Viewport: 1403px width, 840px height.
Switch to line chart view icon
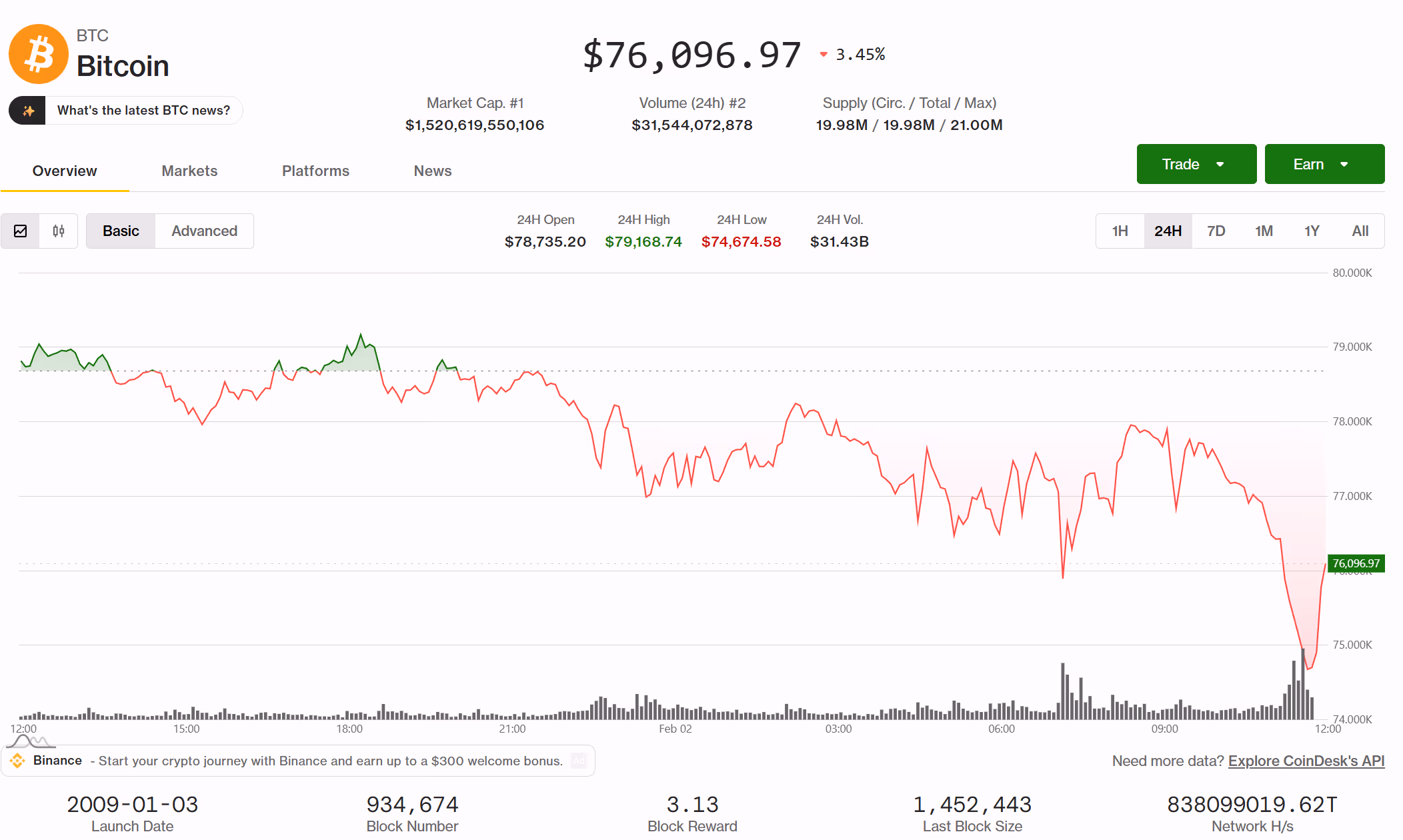pos(21,231)
